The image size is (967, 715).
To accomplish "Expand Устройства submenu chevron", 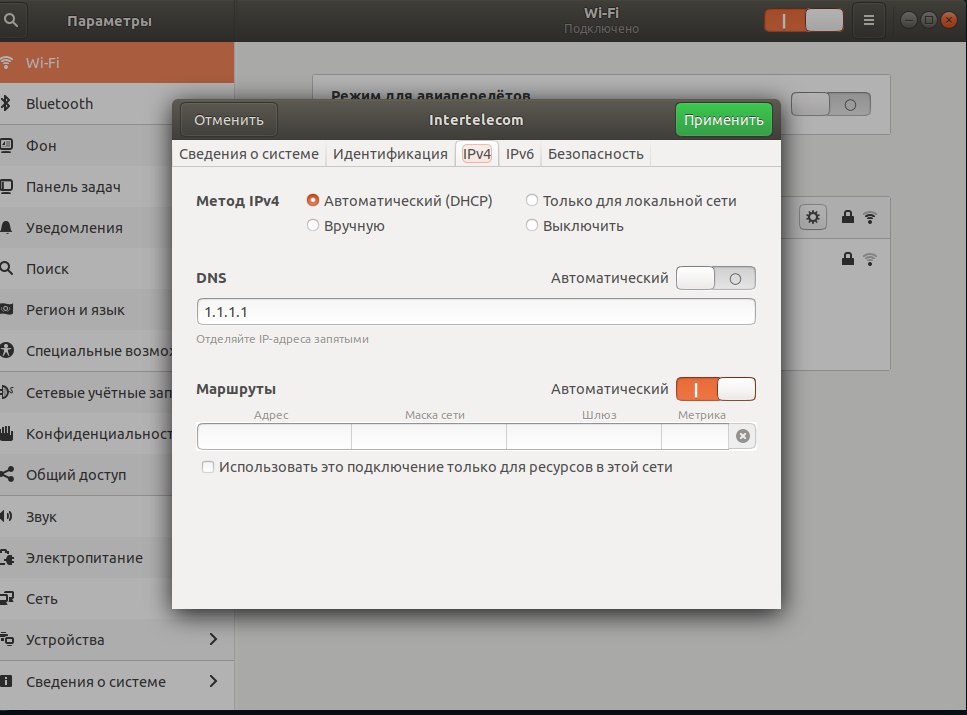I will pos(213,639).
